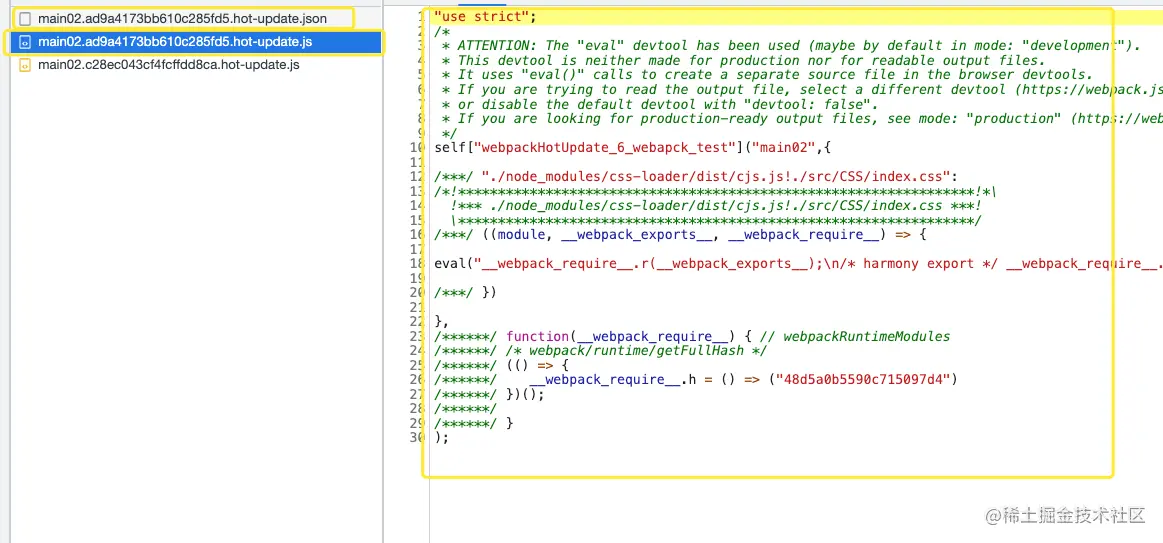Click the eval("__webpack_require__.r line
Viewport: 1163px width, 543px height.
tap(798, 263)
